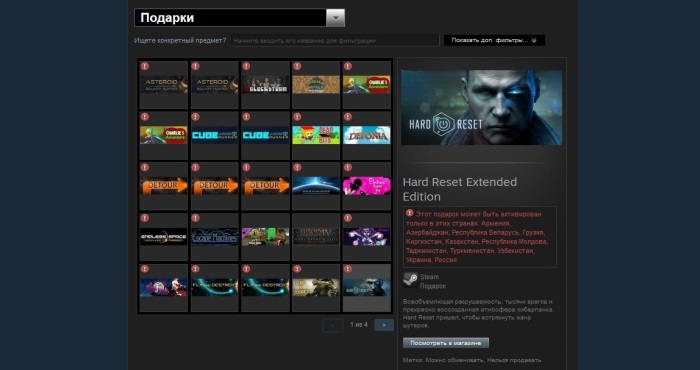Expand Показать доп. фильтры advanced filters

pyautogui.click(x=494, y=40)
